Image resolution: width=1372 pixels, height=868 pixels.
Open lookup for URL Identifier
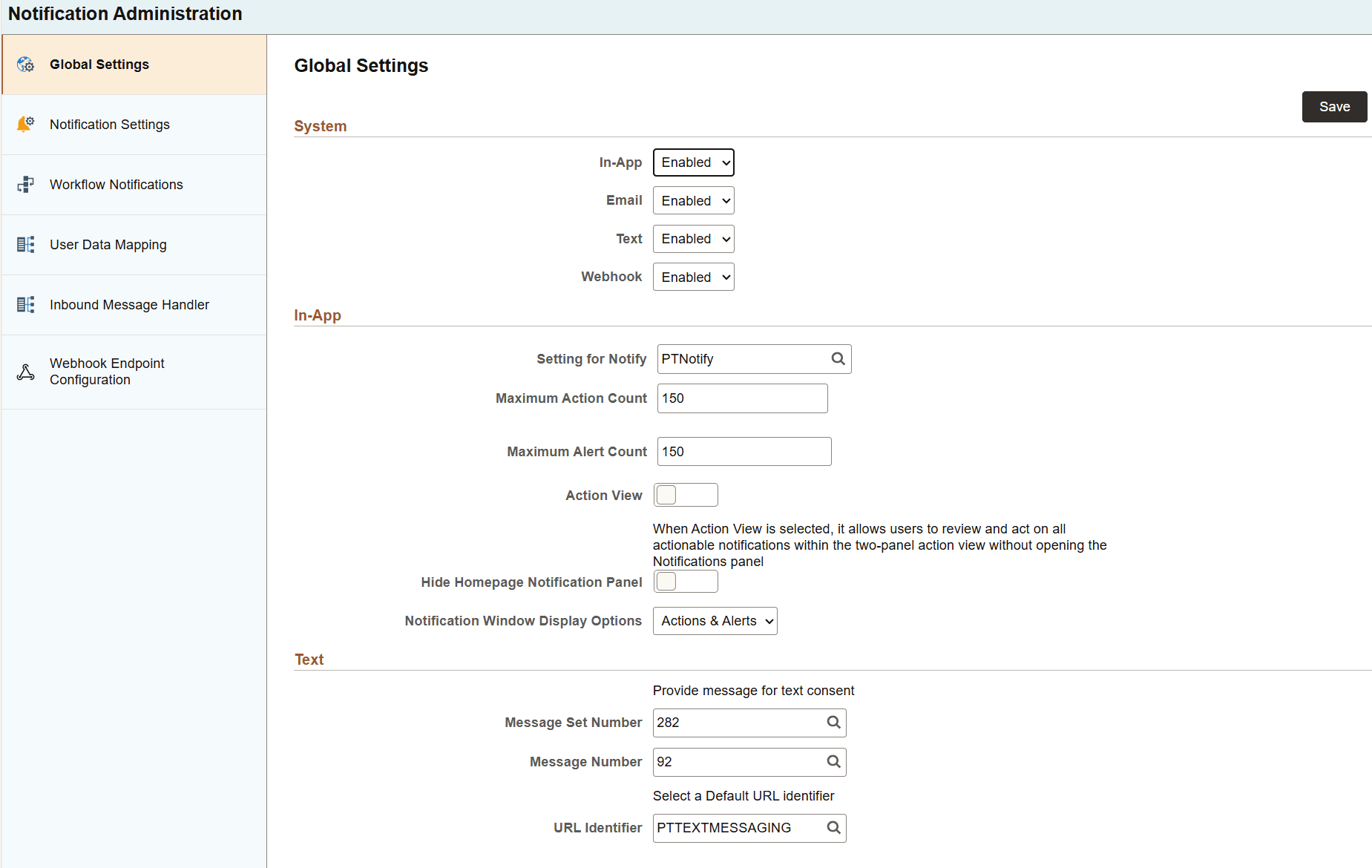(x=833, y=828)
